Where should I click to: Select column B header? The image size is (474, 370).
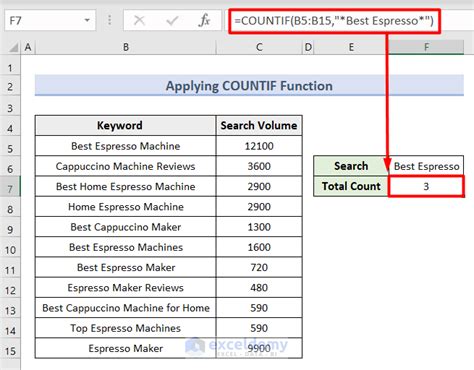126,47
